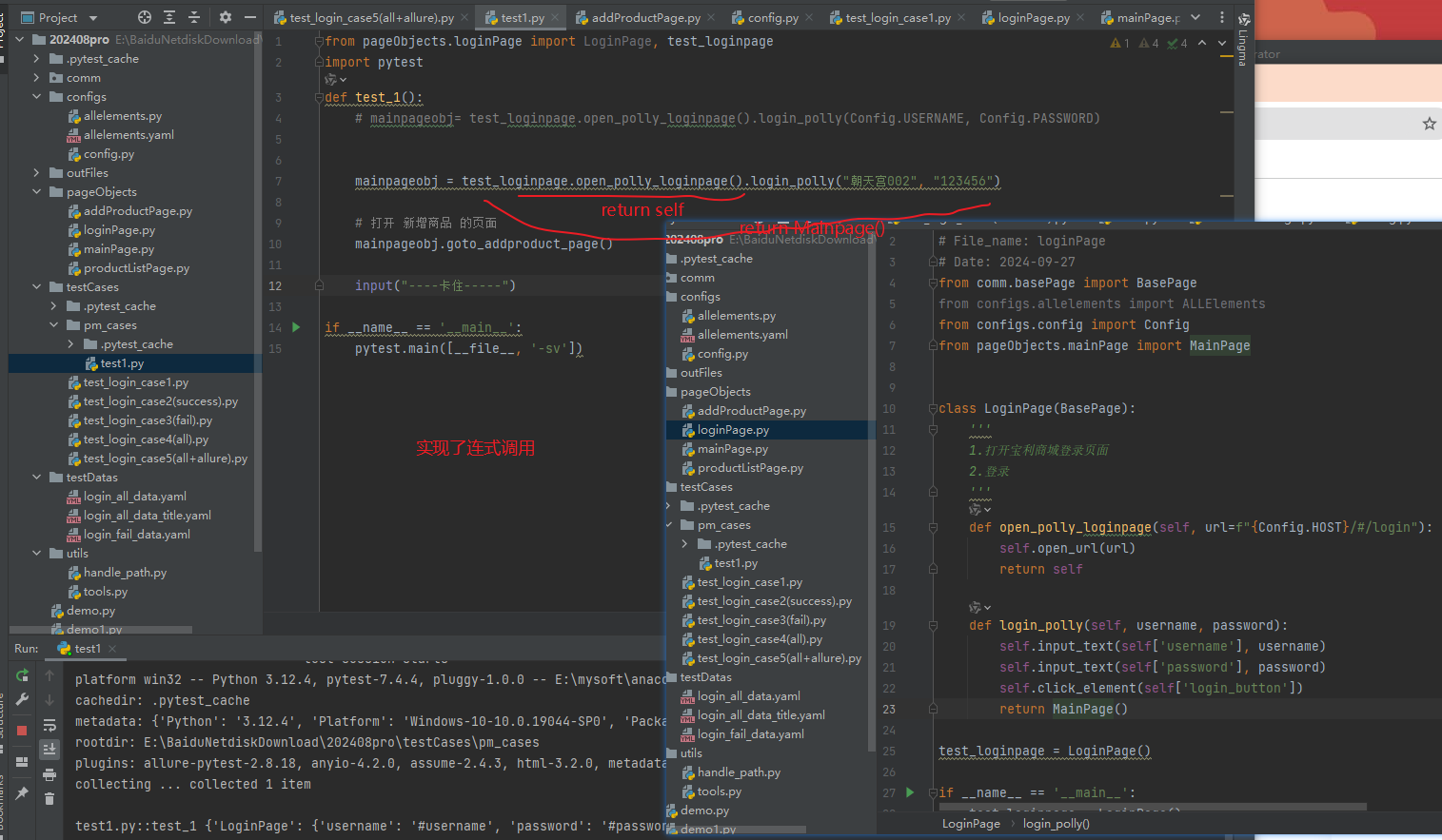Click LoginPage breadcrumb in overlay editor
This screenshot has height=840, width=1442.
click(971, 824)
